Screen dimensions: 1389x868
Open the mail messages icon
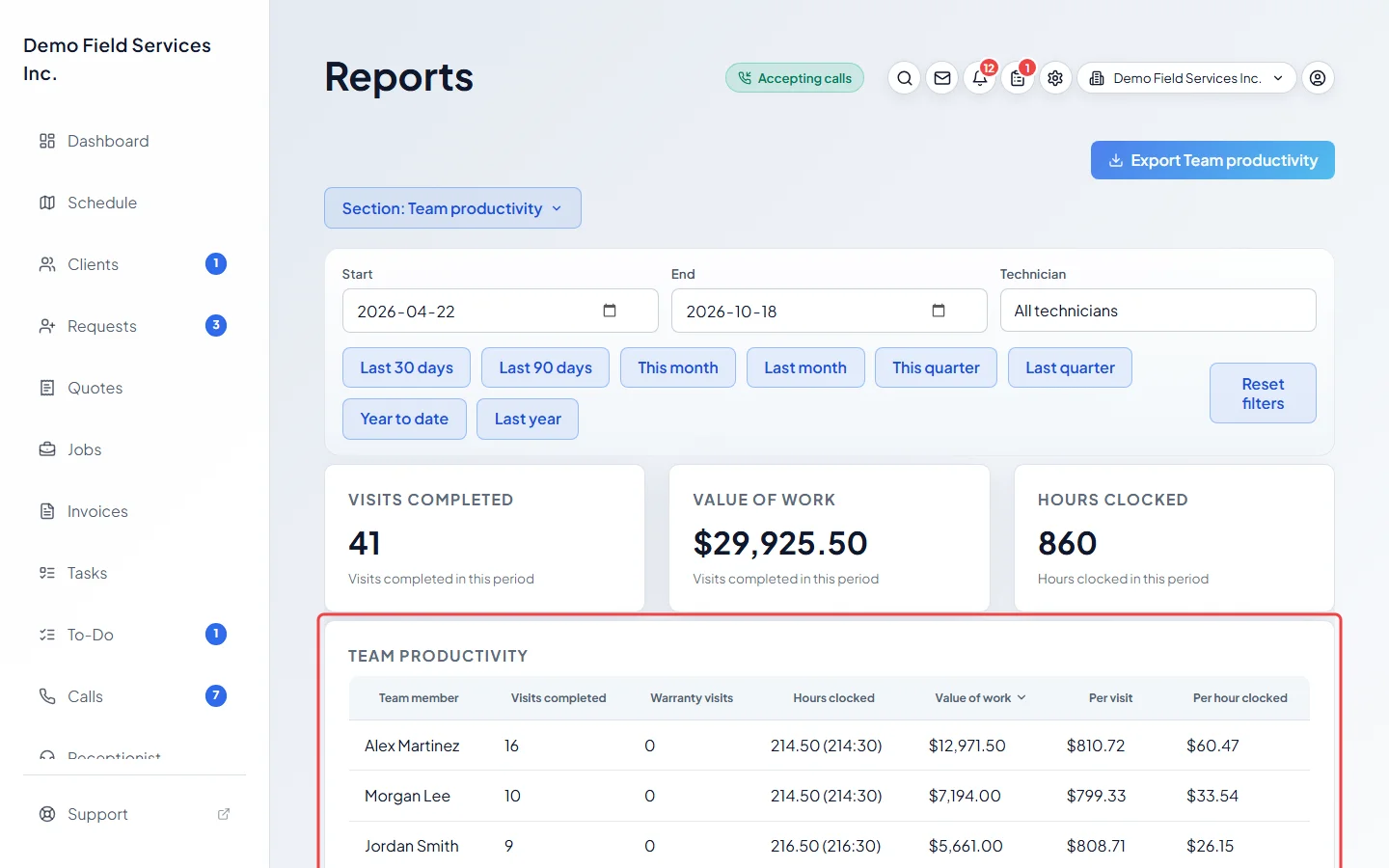tap(942, 78)
